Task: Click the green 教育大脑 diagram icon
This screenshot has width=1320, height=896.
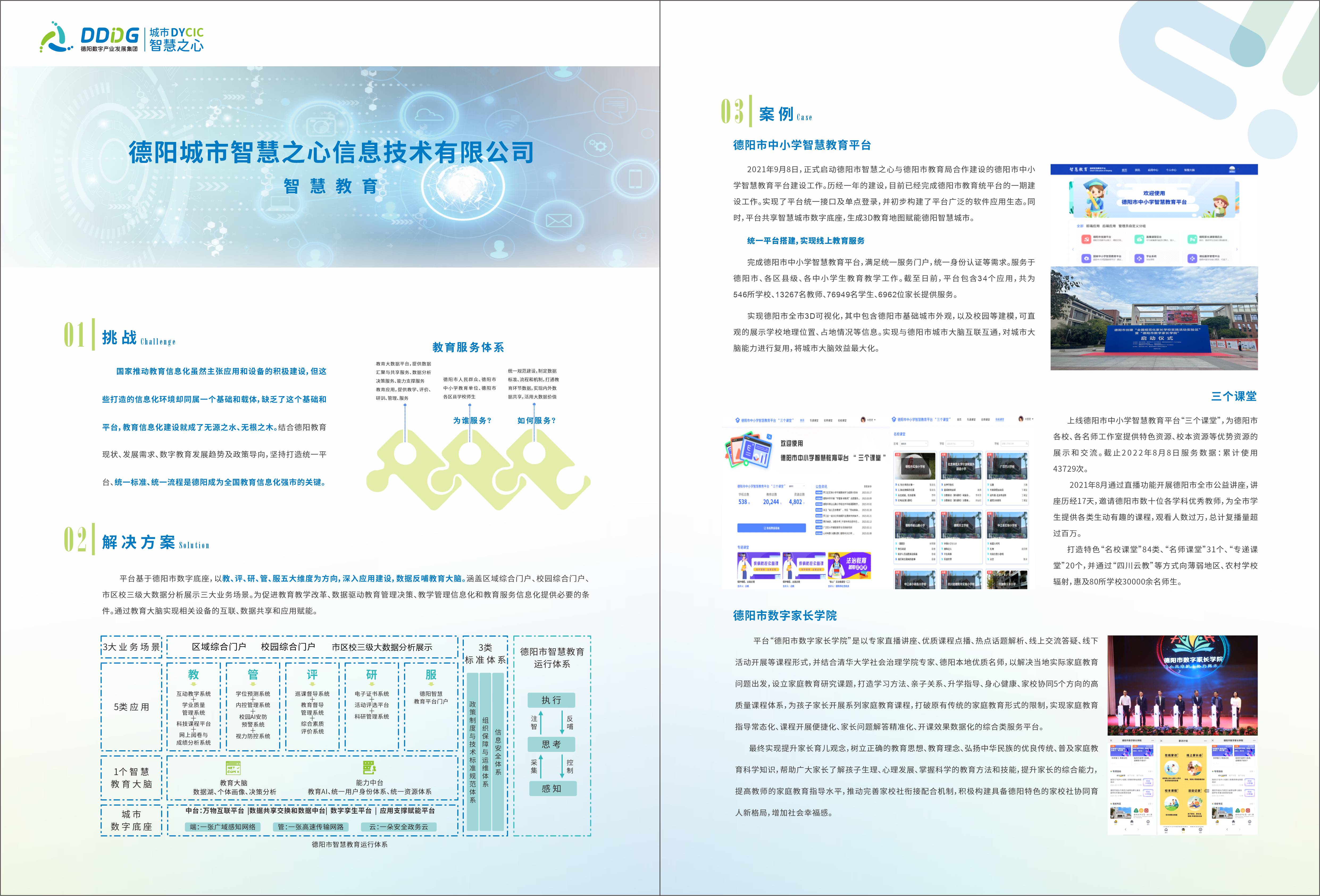Action: [x=233, y=768]
